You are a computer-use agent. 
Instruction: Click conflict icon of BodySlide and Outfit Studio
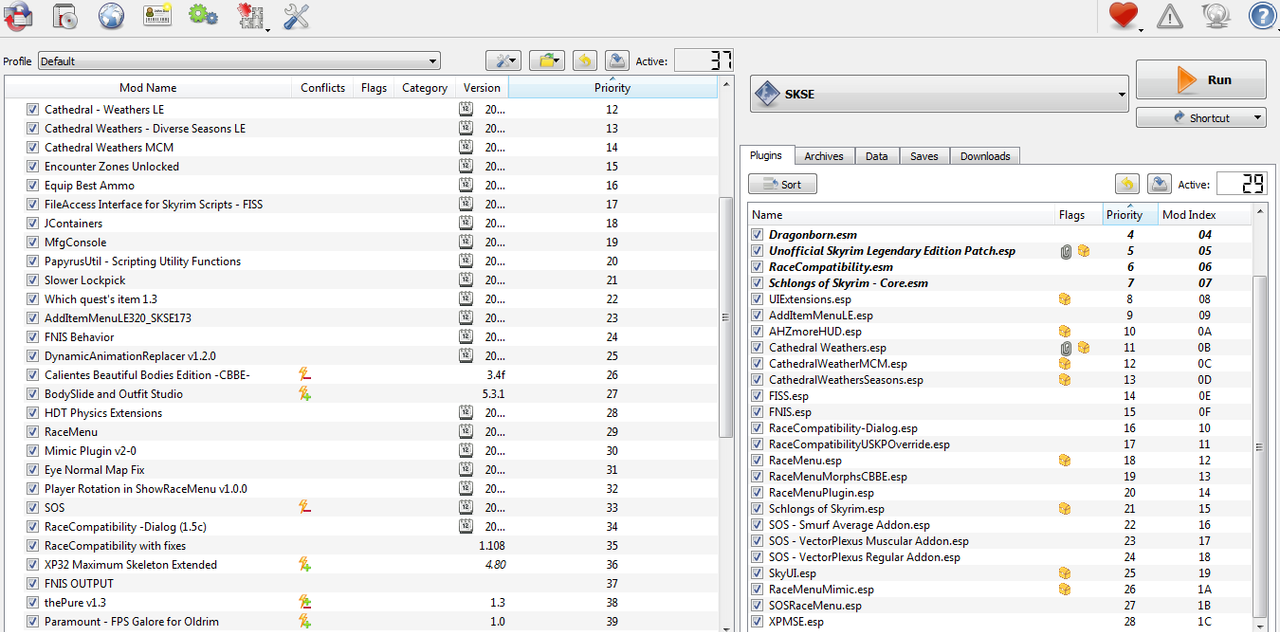[x=305, y=394]
